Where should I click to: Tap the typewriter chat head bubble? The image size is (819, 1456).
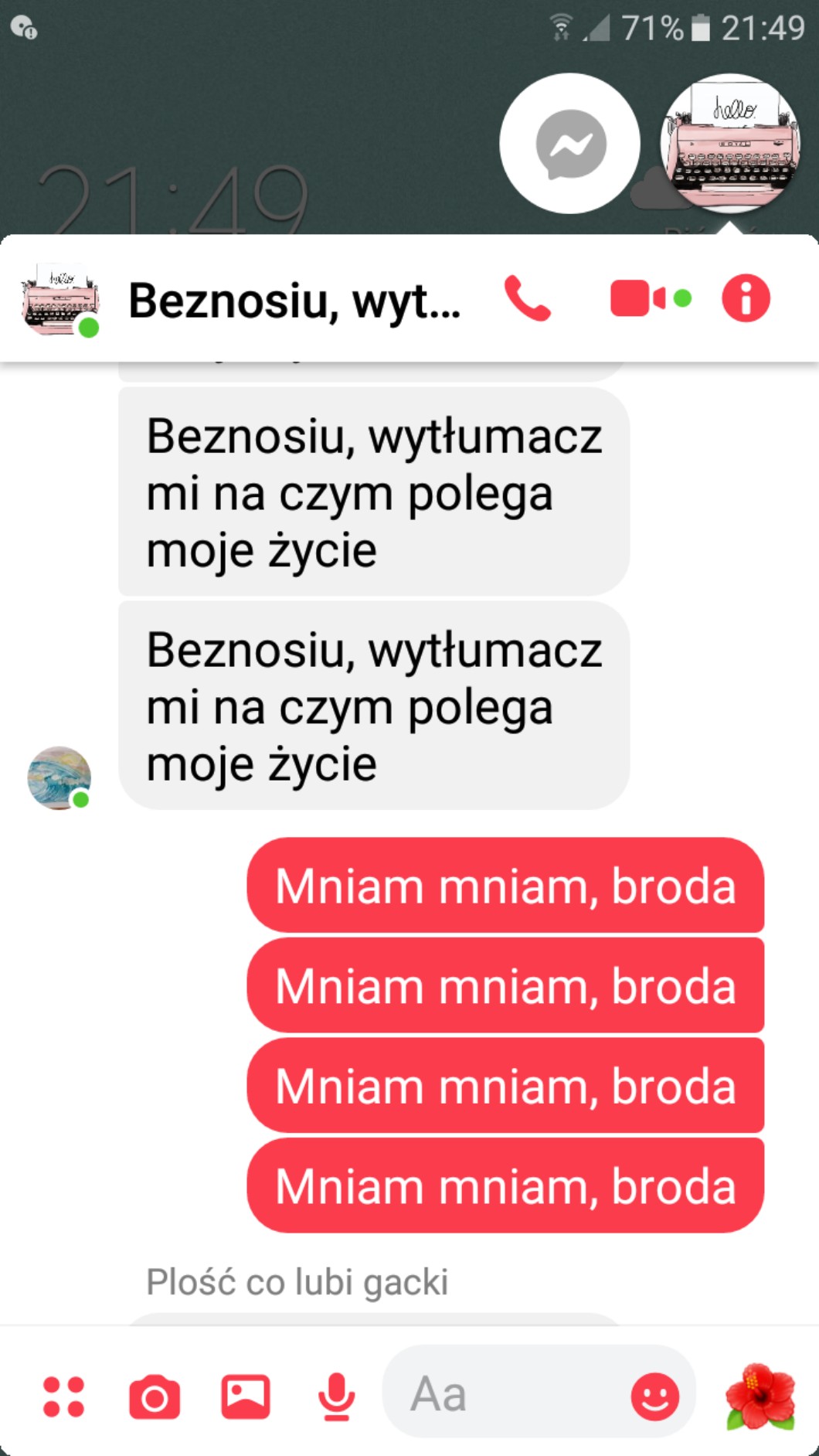[x=730, y=143]
